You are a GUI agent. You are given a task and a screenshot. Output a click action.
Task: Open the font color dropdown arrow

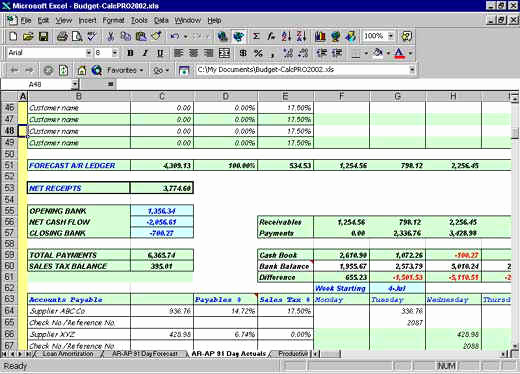click(x=410, y=53)
